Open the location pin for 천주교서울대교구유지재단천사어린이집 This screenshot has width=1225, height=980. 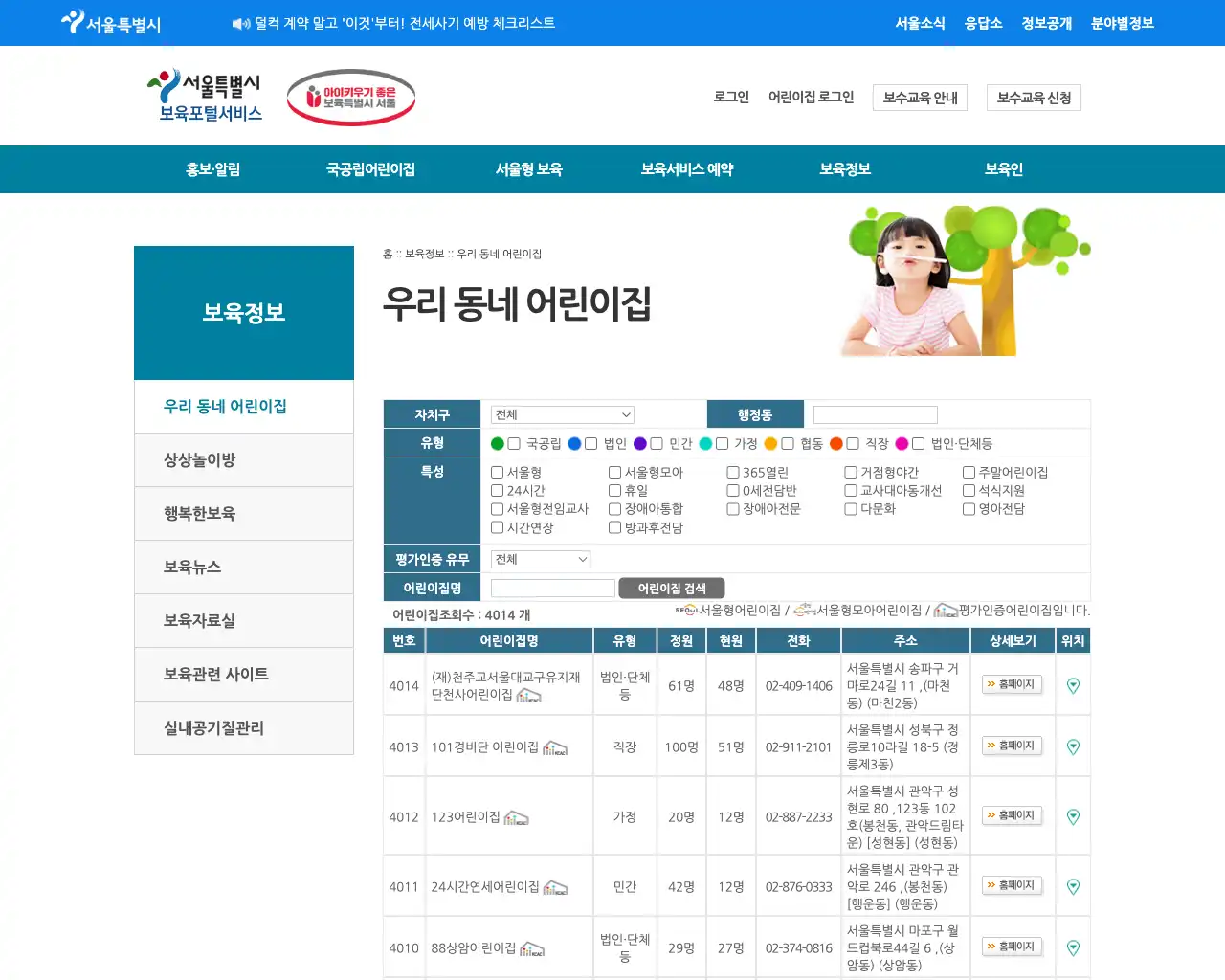tap(1073, 685)
